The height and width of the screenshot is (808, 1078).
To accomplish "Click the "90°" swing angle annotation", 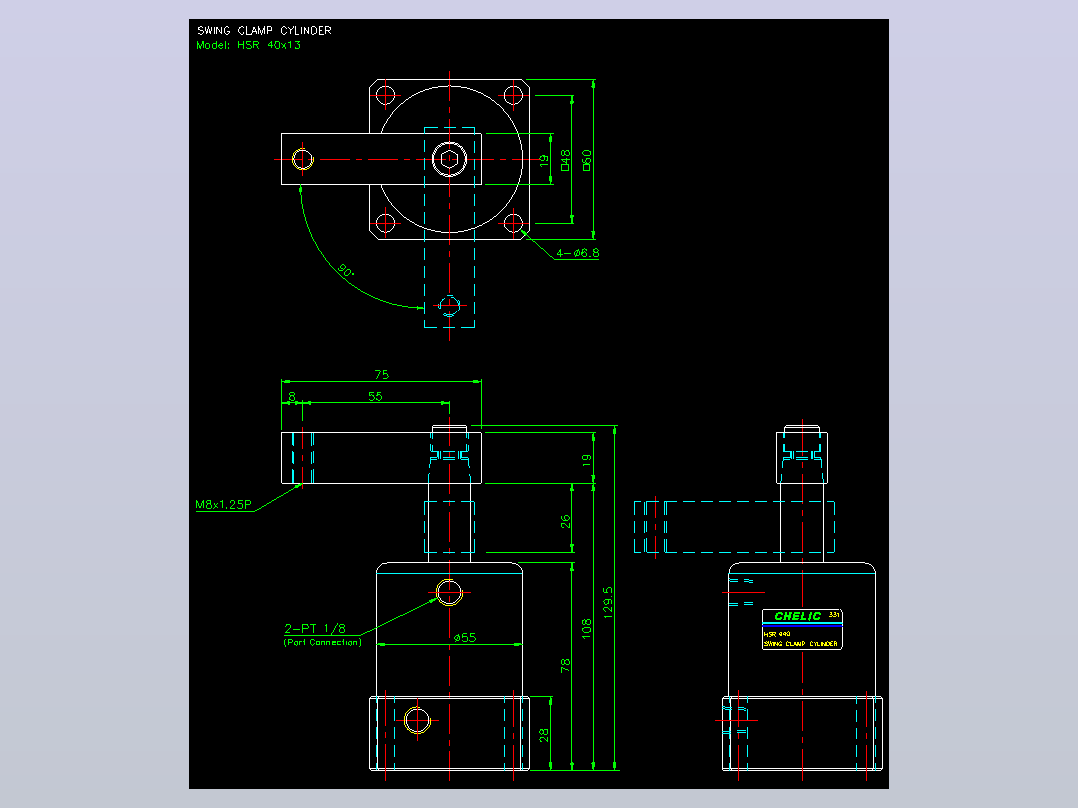I will point(346,270).
